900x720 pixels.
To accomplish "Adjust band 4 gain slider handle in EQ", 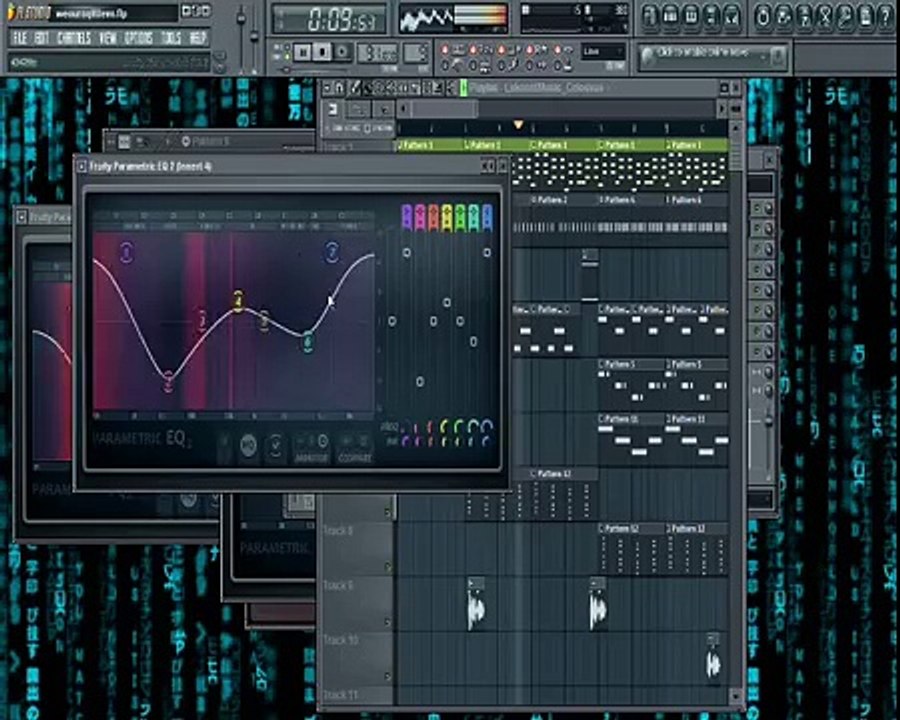I will (x=447, y=302).
